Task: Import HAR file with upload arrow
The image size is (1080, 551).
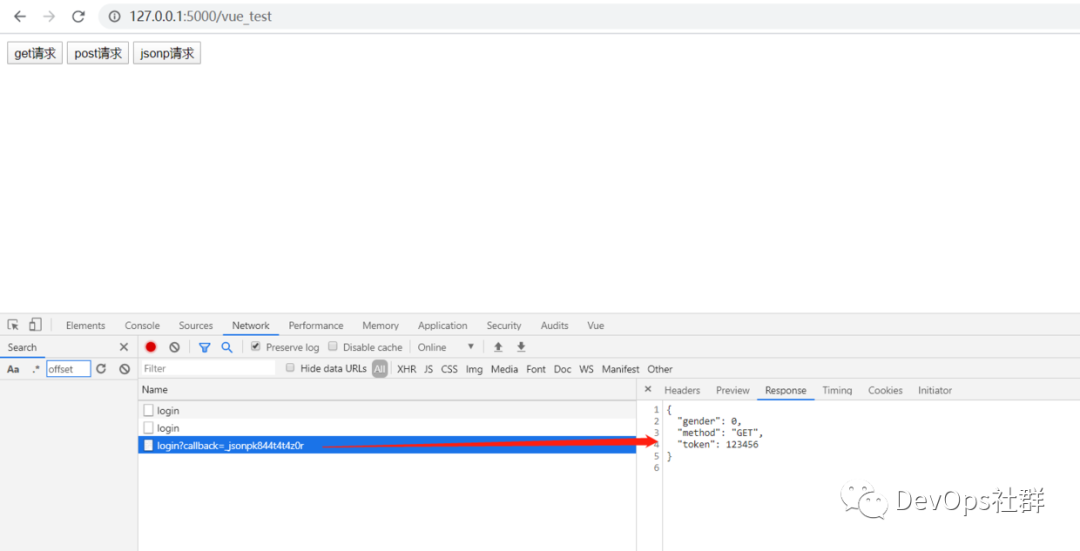Action: [x=498, y=347]
